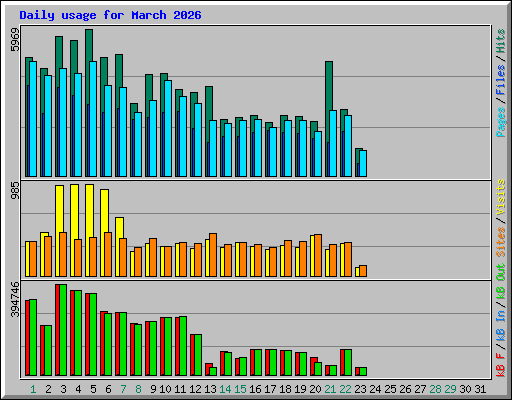Click the tall dark-green Hits bar for day 21
The width and height of the screenshot is (512, 400).
coord(329,86)
